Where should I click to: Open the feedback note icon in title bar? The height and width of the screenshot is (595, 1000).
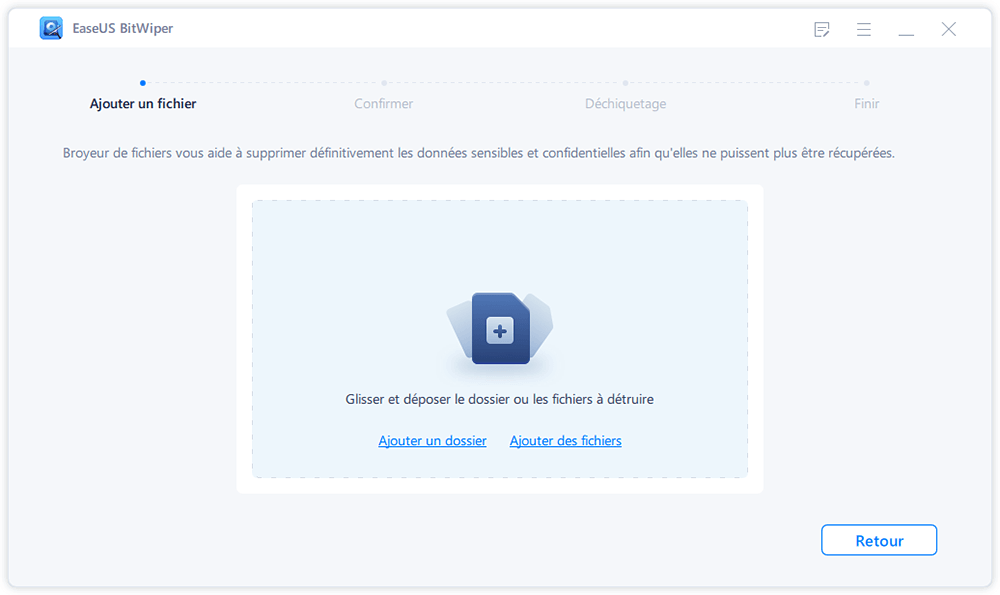click(x=822, y=30)
